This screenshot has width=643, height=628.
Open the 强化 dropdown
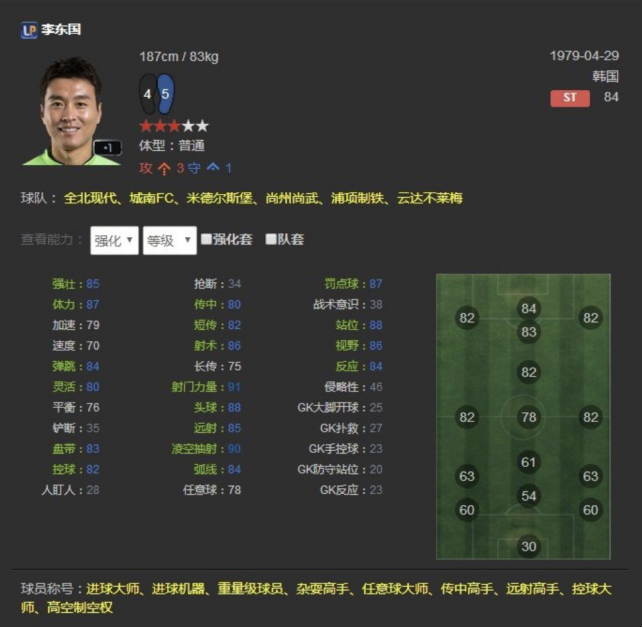tap(114, 240)
